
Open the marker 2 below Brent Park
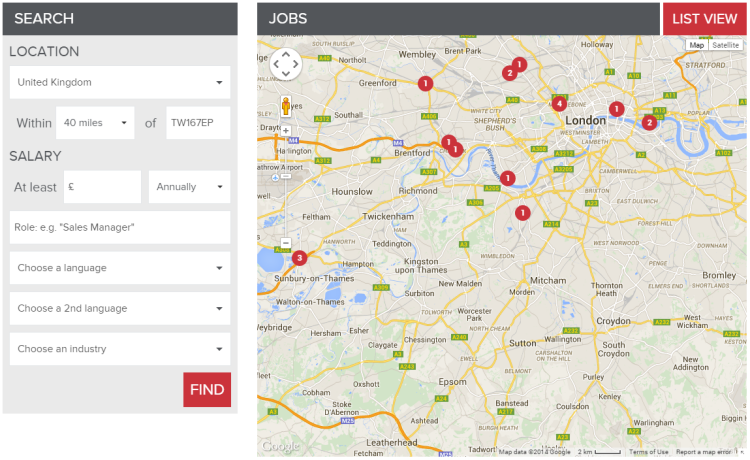point(509,73)
